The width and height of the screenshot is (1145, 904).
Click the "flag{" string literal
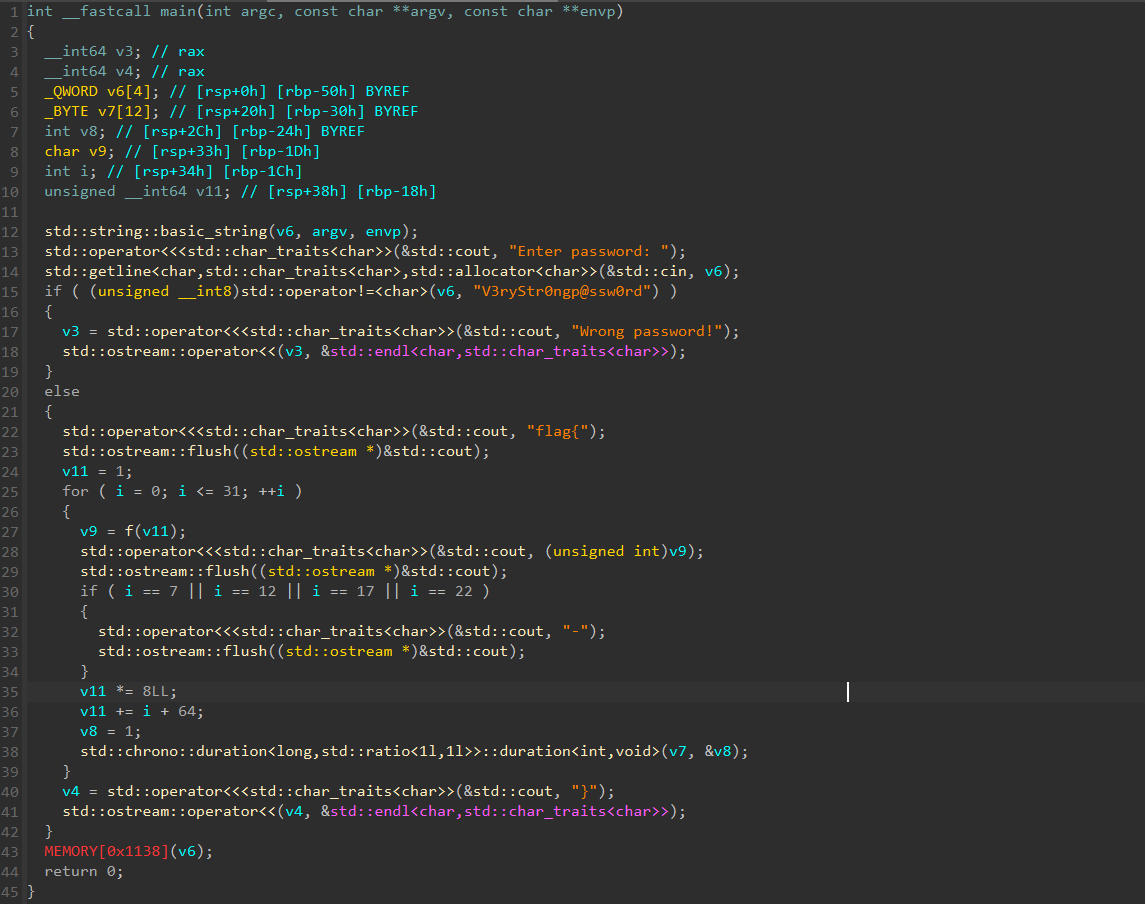click(566, 431)
